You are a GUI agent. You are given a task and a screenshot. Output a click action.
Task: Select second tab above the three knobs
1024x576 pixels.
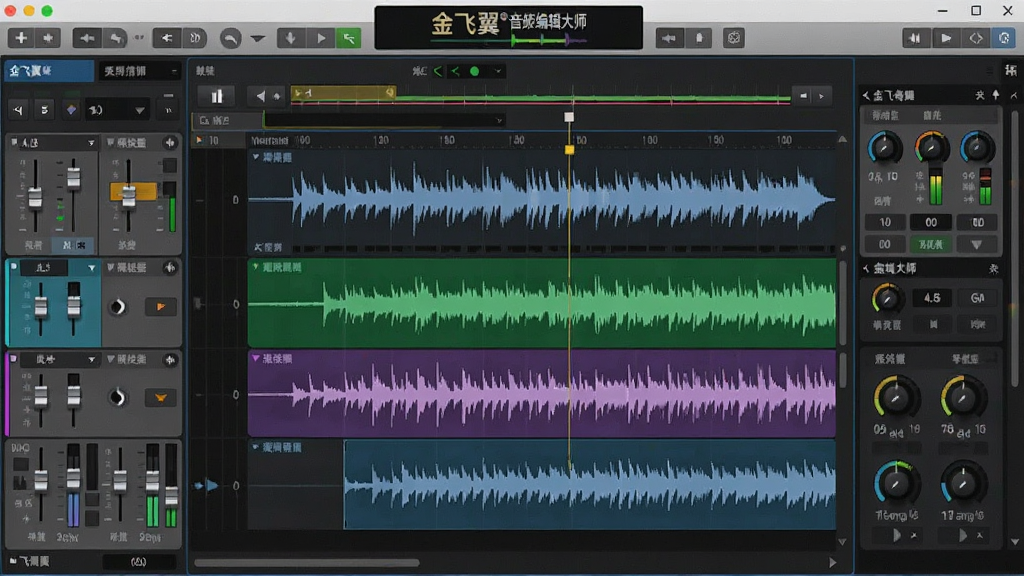coord(932,116)
